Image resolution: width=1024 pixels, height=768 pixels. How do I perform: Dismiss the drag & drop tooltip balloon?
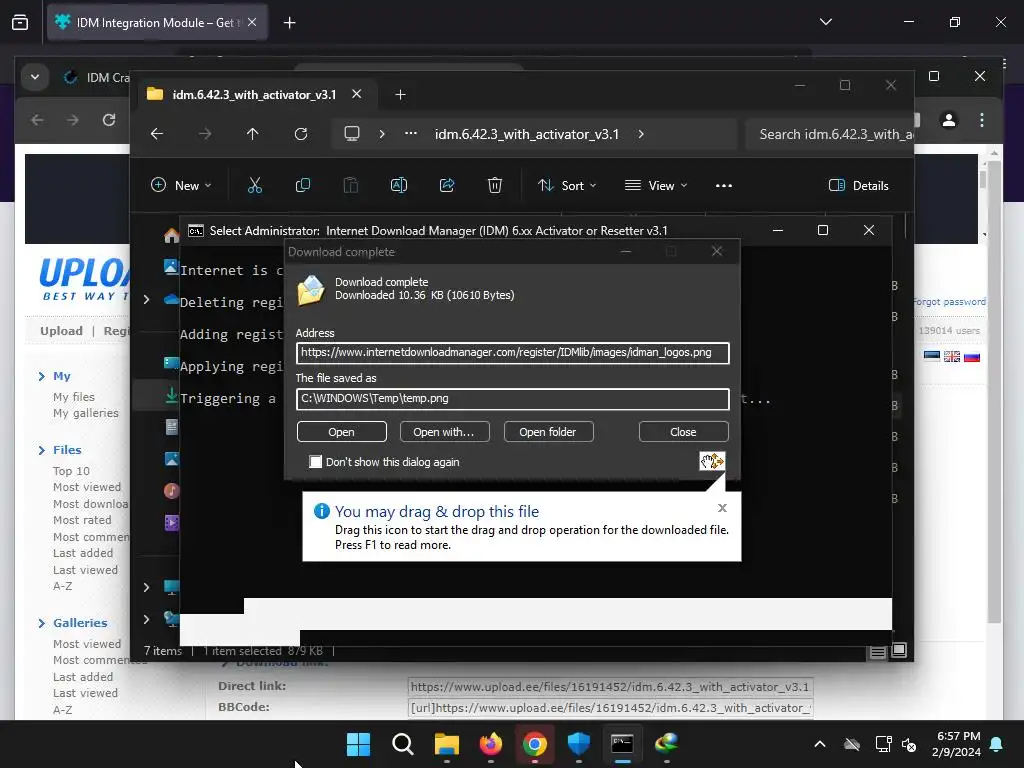tap(722, 507)
